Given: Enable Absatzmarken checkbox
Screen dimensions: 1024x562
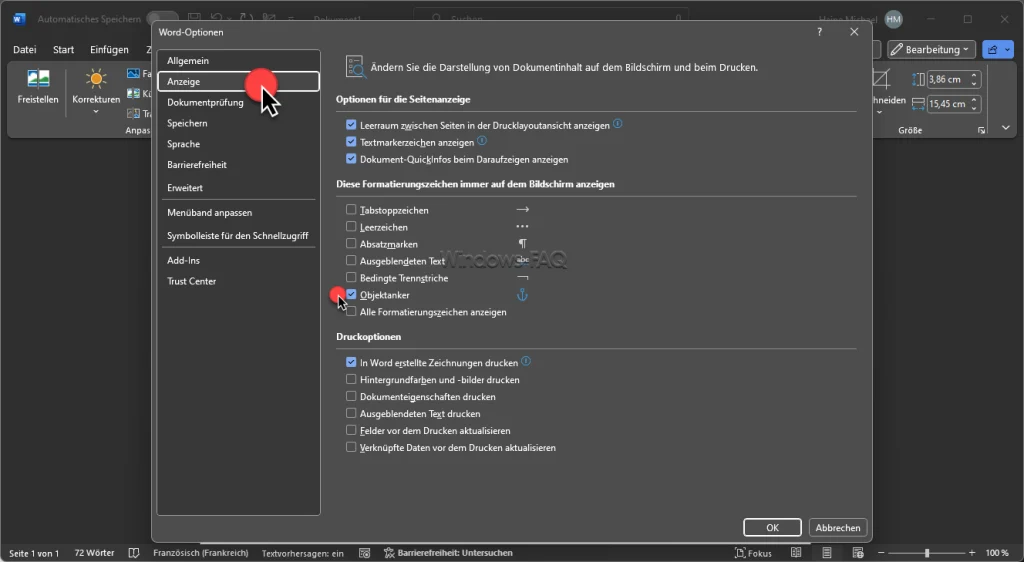Looking at the screenshot, I should (351, 243).
